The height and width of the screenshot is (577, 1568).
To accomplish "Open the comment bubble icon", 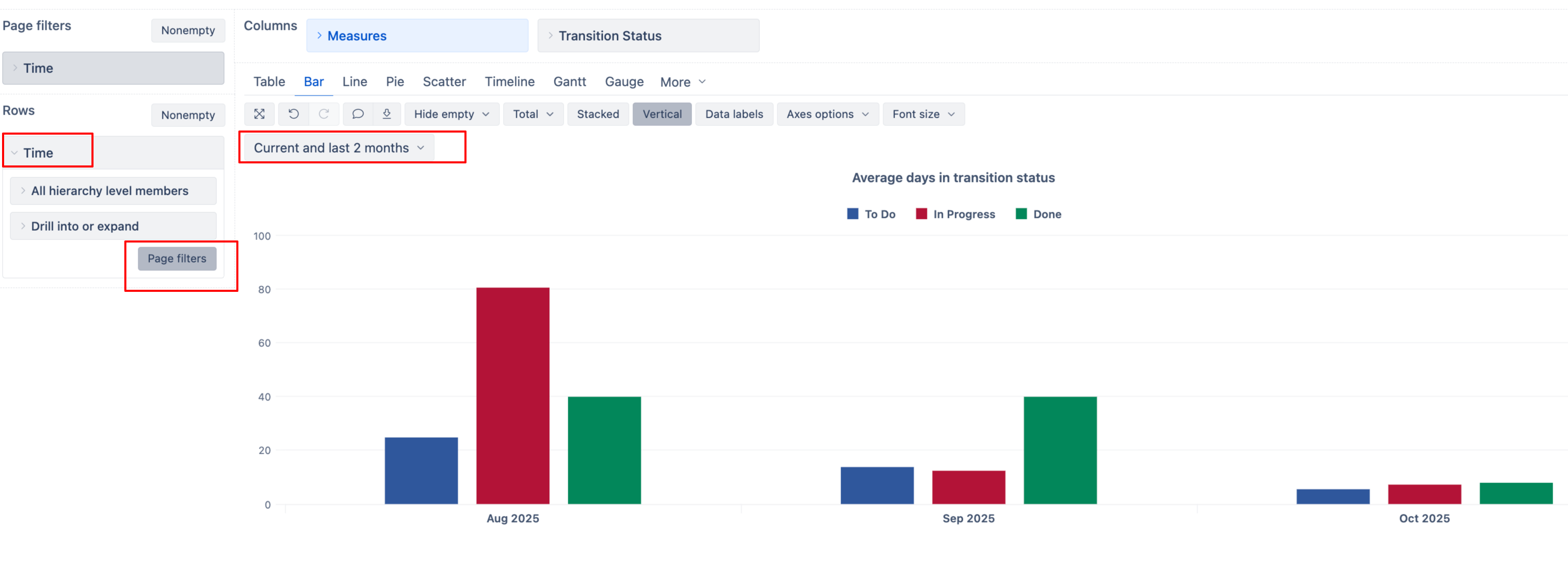I will coord(358,114).
